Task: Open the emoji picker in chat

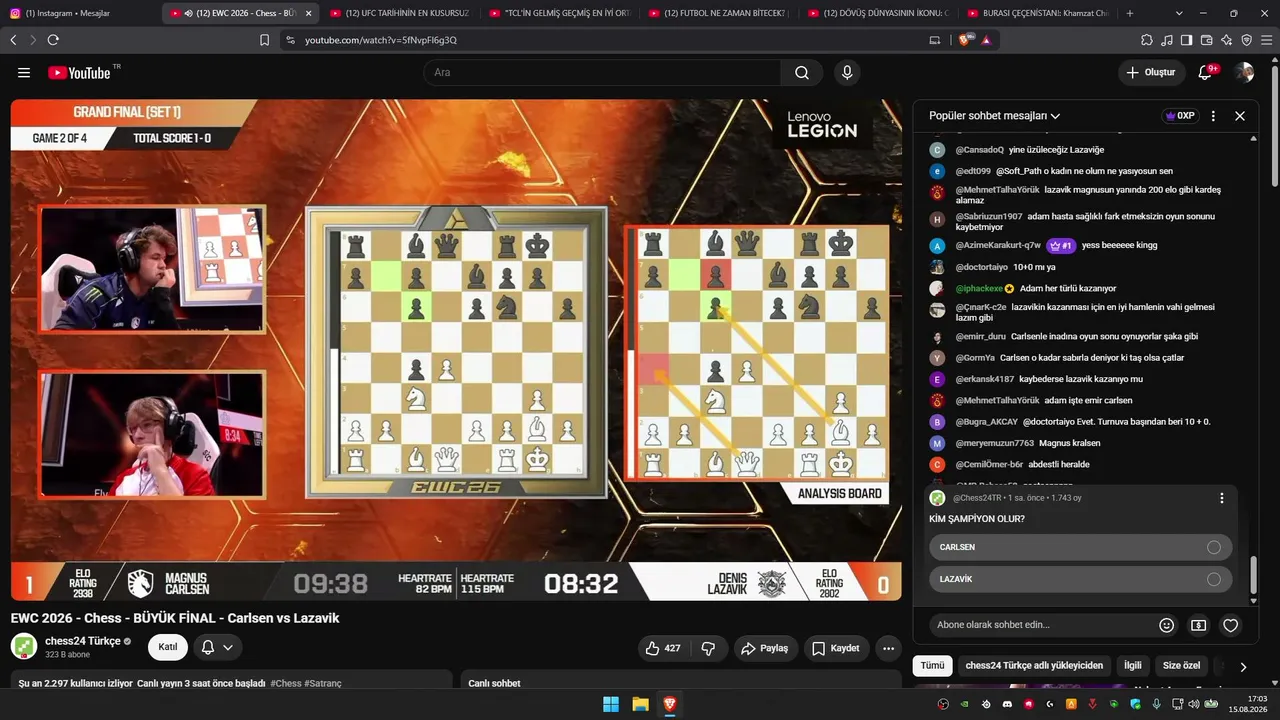Action: (1166, 625)
